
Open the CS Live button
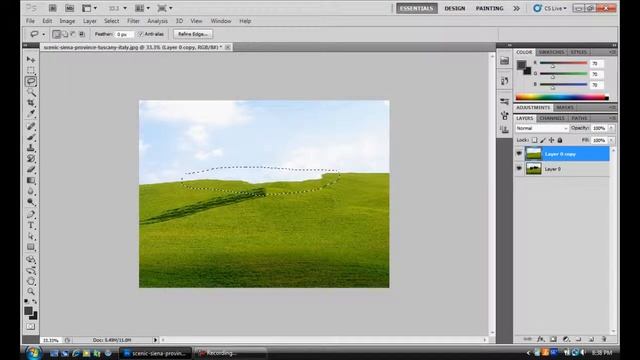[550, 8]
